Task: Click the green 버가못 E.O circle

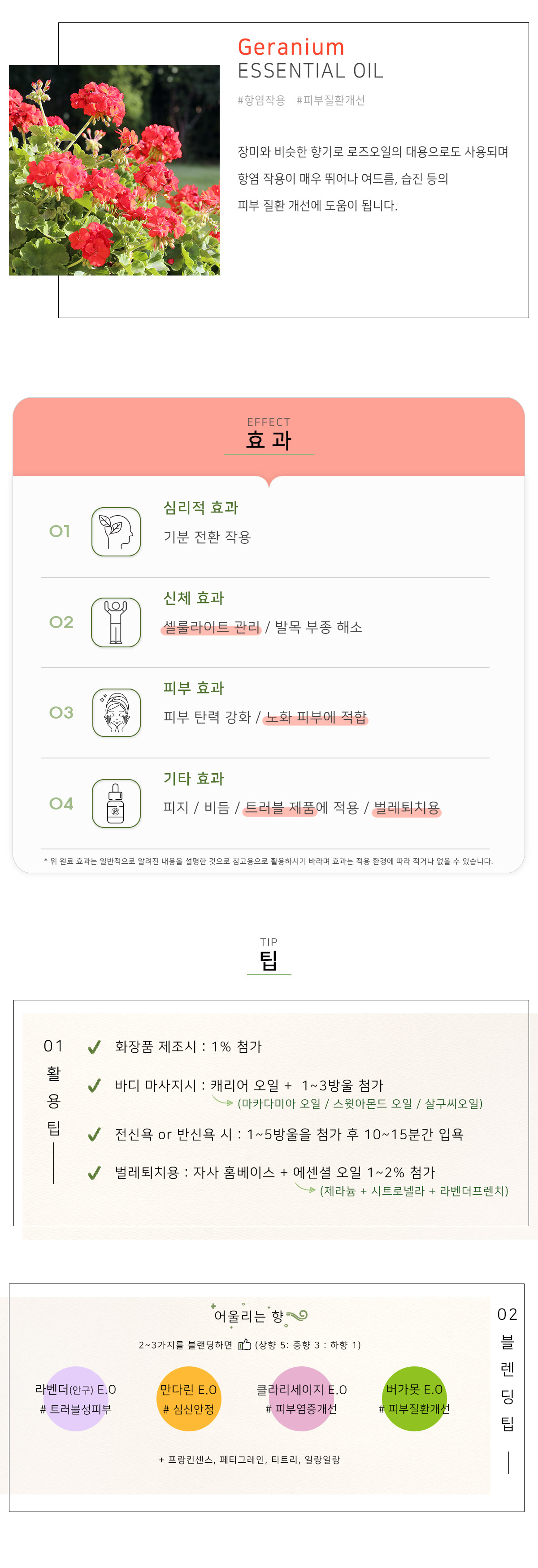Action: point(414,1399)
